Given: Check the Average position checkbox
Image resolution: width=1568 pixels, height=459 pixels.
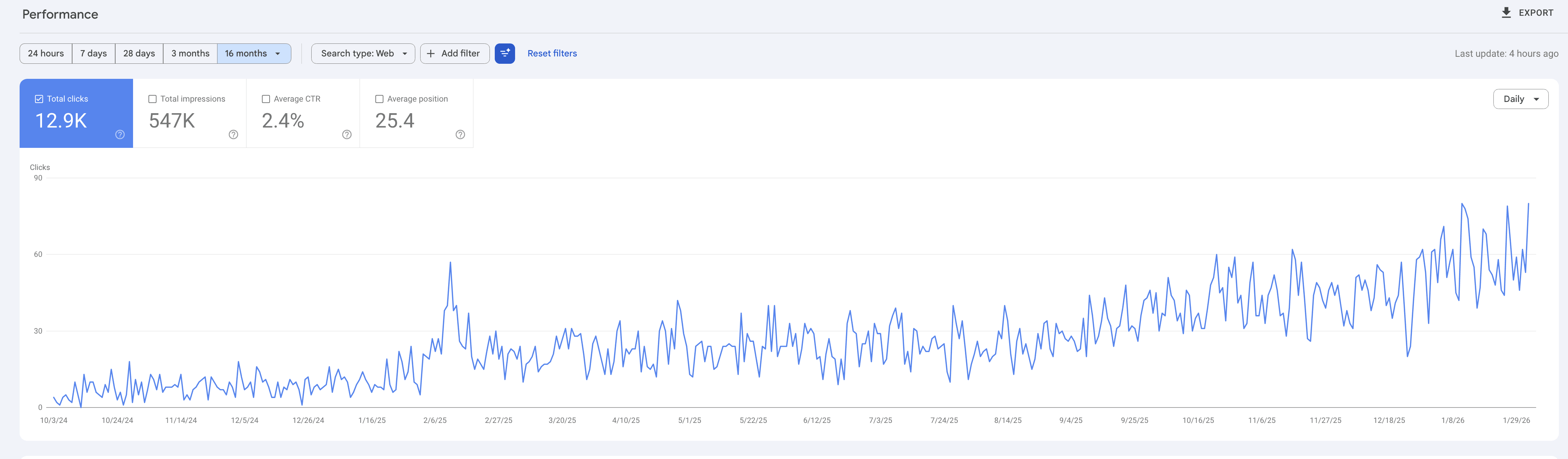Looking at the screenshot, I should (x=379, y=99).
